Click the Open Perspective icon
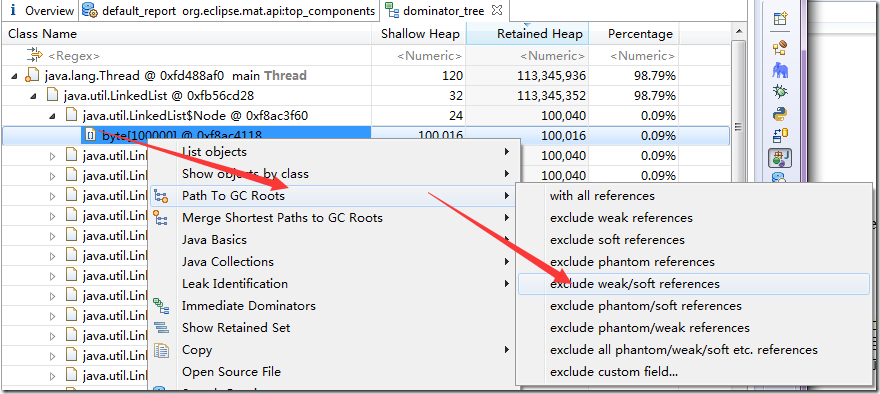Screen dimensions: 880x394 780,19
